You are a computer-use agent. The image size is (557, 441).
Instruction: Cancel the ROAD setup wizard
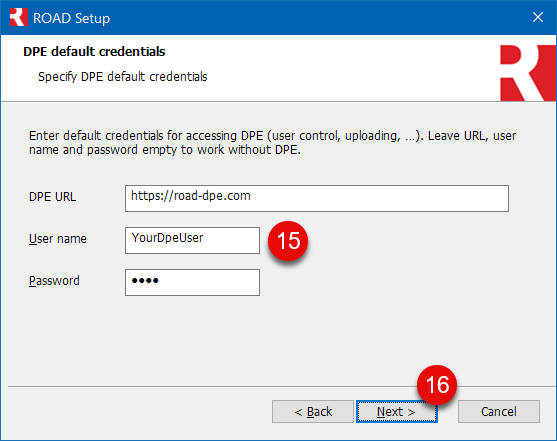tap(499, 412)
